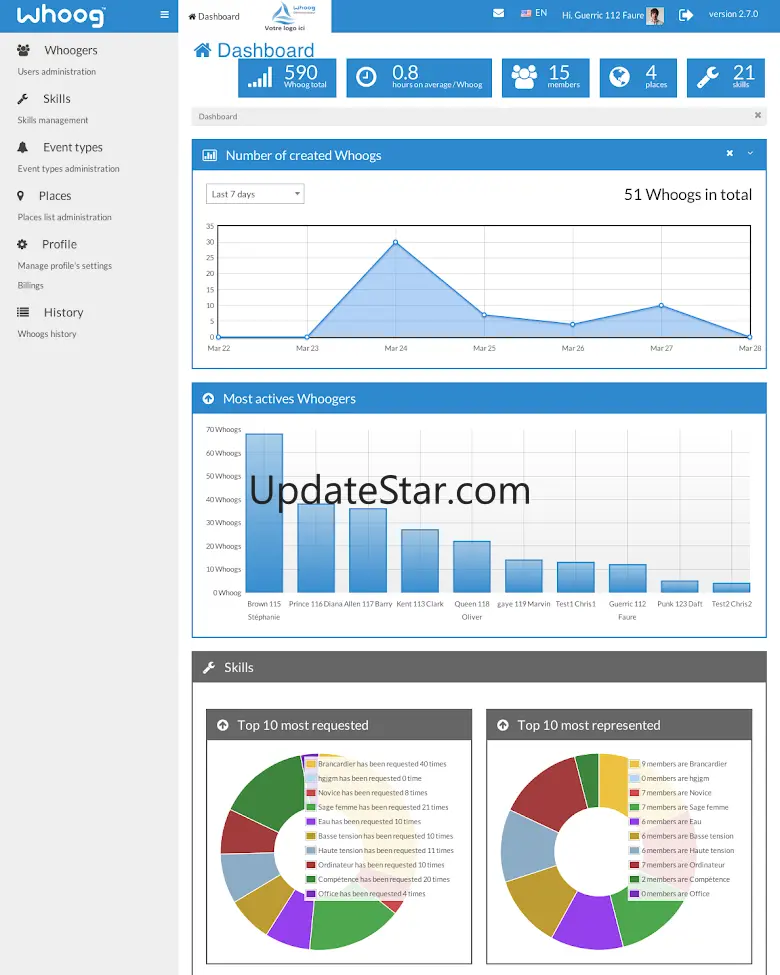Click the Profile gear icon
The height and width of the screenshot is (975, 780).
point(22,244)
